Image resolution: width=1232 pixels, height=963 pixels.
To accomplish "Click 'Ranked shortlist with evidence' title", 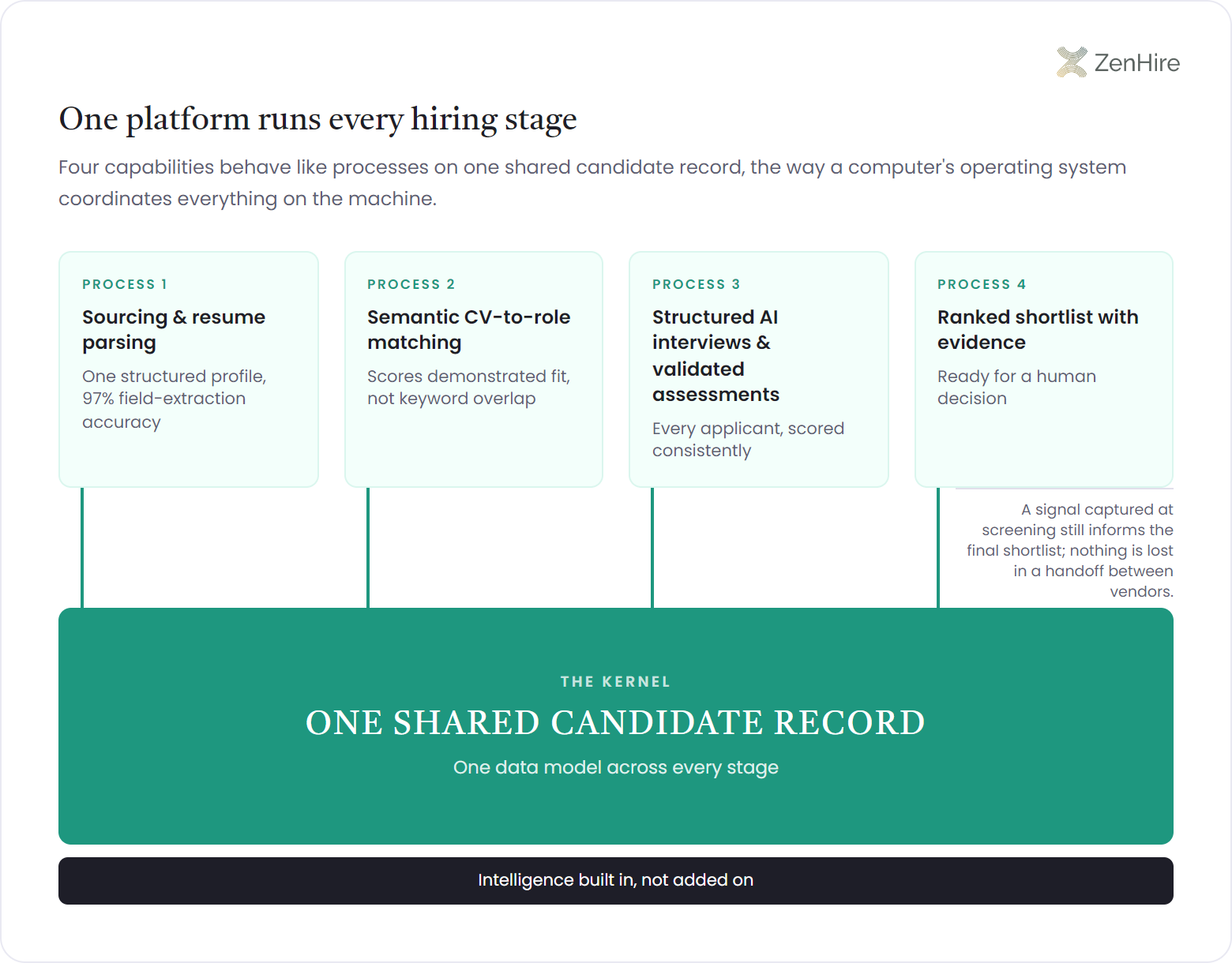I will [1038, 329].
